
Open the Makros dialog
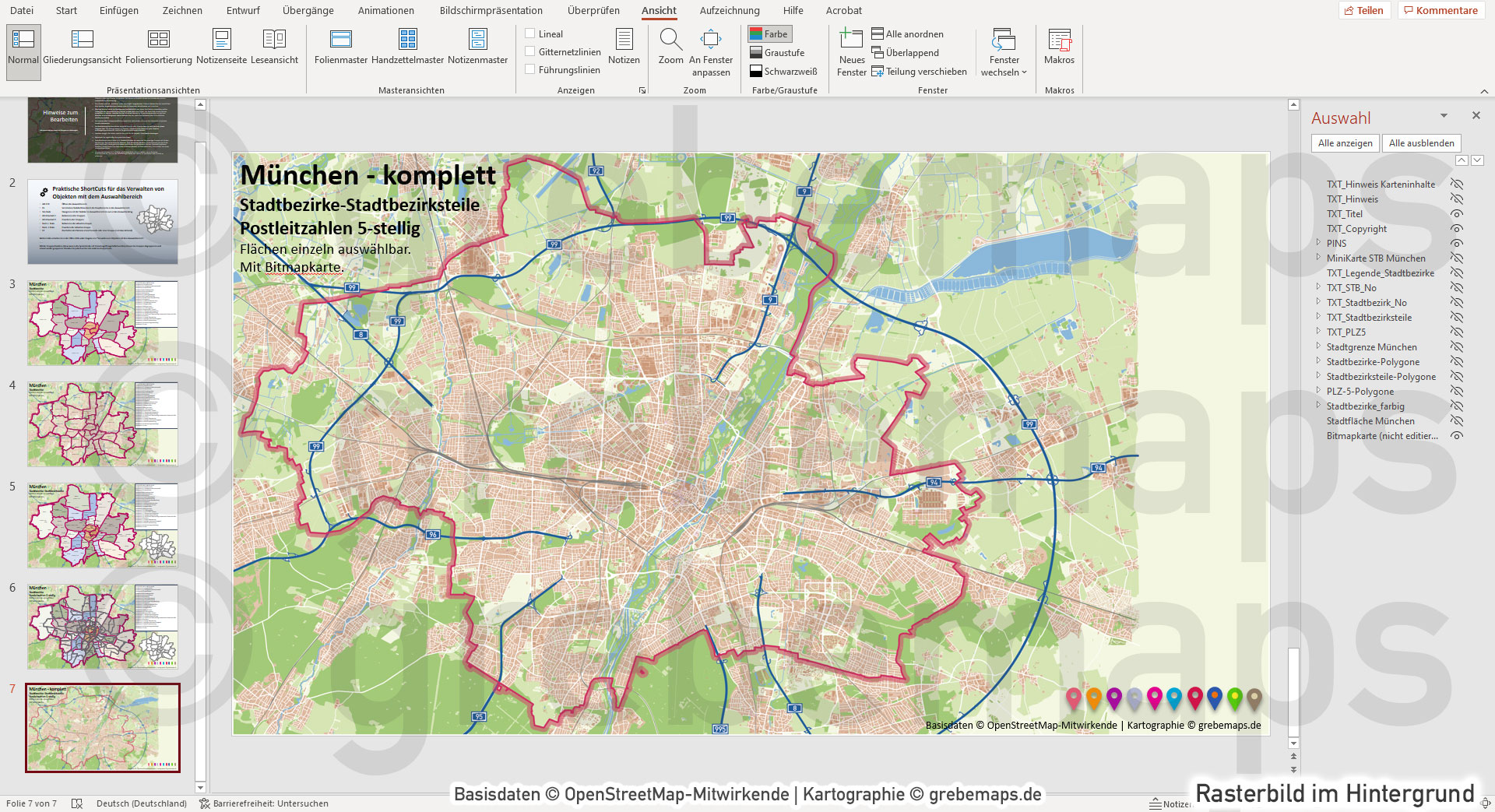click(1059, 47)
